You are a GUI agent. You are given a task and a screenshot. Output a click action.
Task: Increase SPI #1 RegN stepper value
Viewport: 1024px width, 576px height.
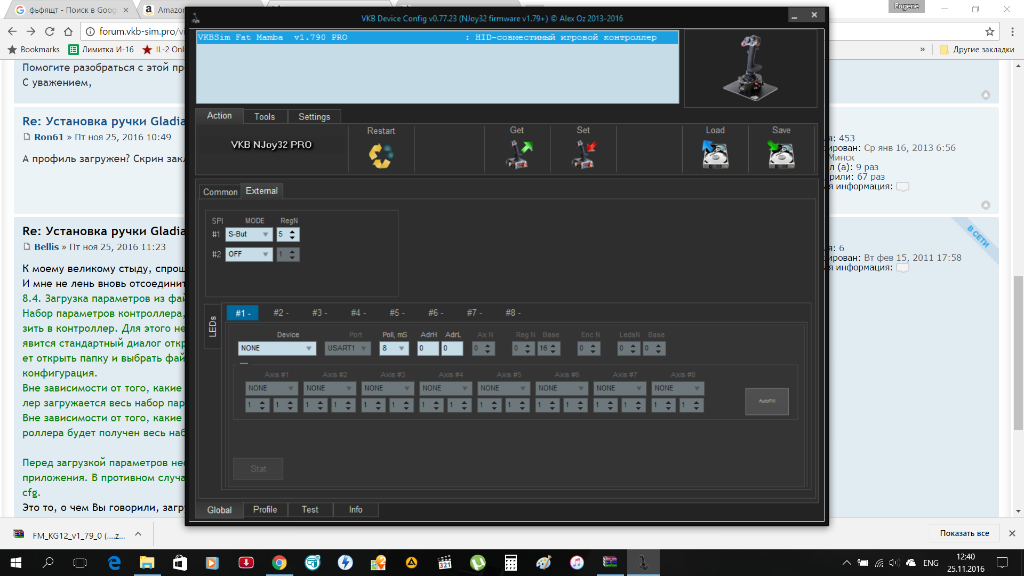(x=293, y=231)
